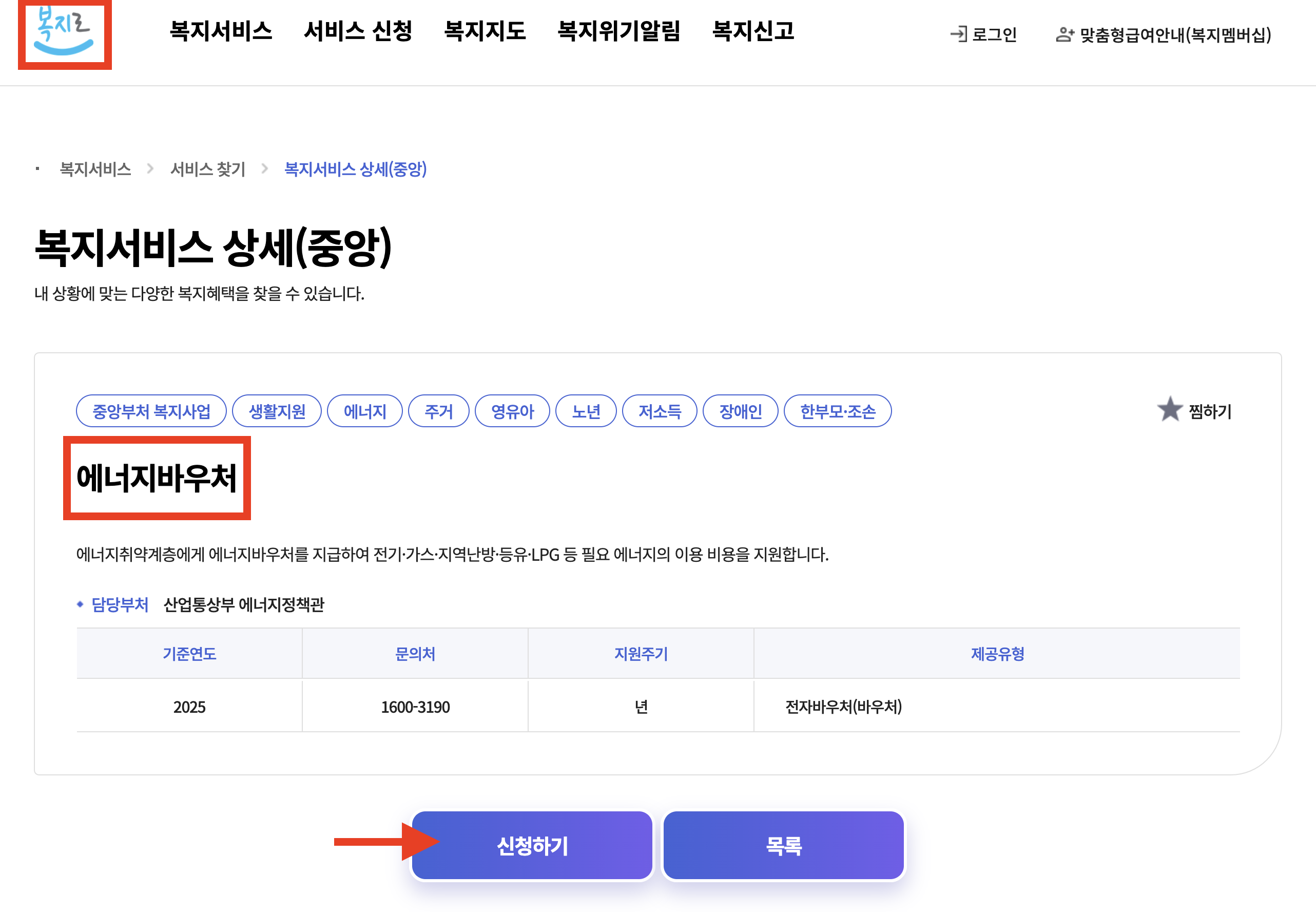
Task: Click the 맞춤형급여안내 person icon
Action: tap(1064, 34)
